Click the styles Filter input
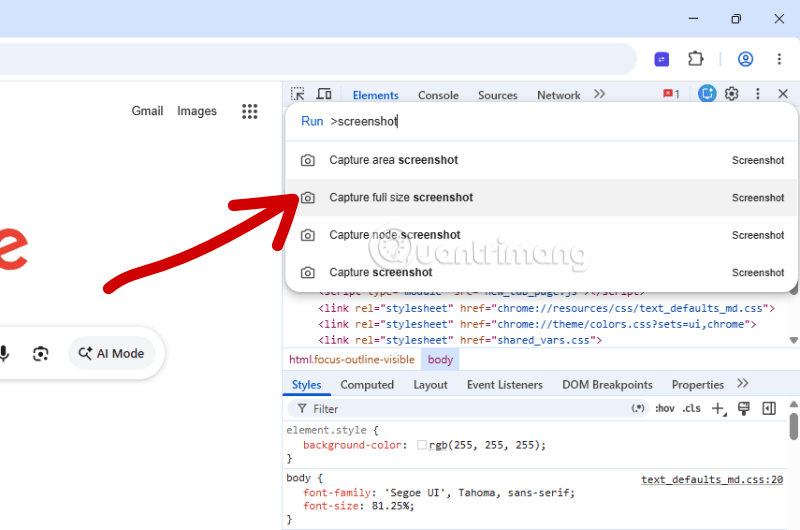 (x=458, y=409)
